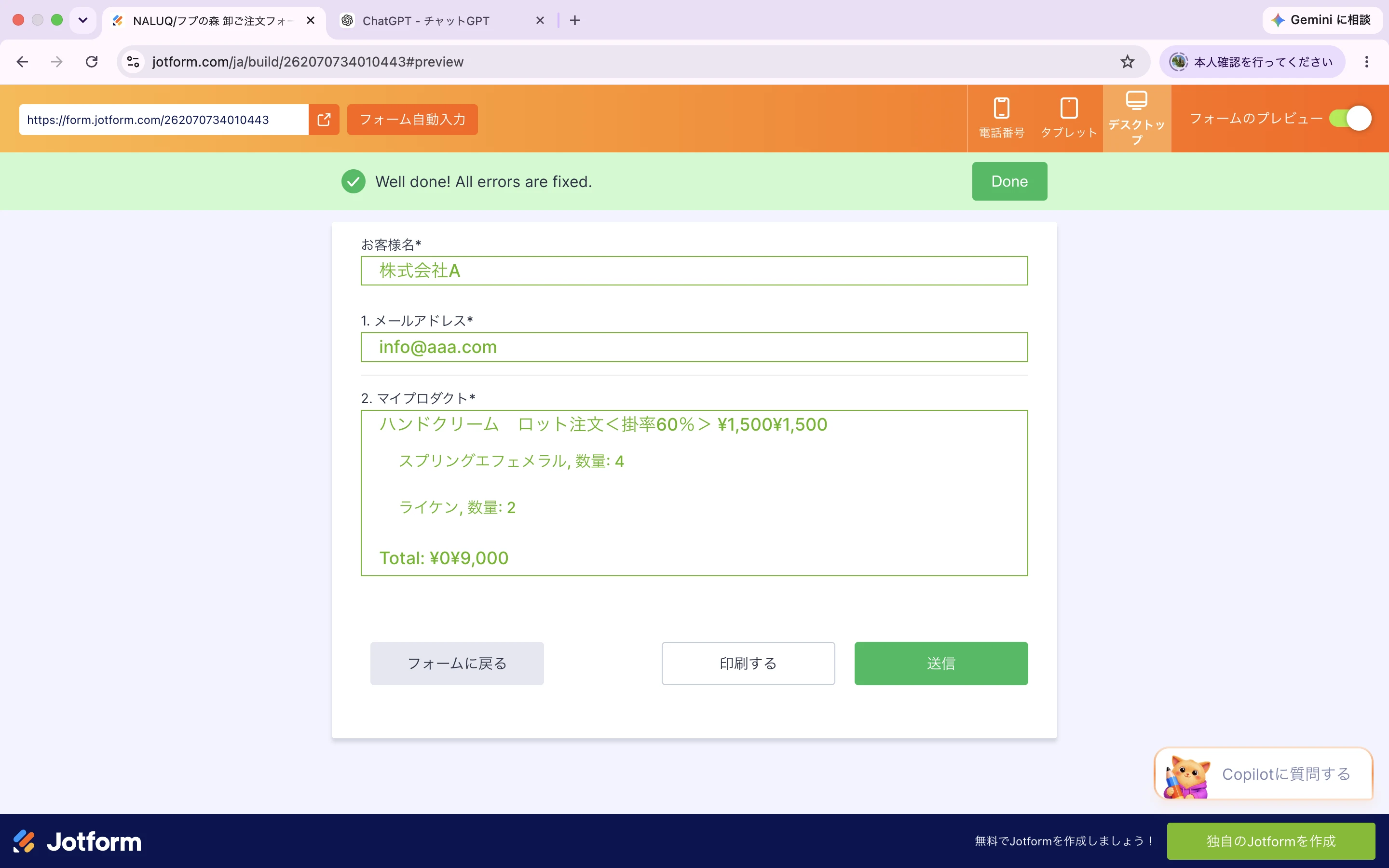
Task: Click the ハンドクリーム product summary line
Action: [x=603, y=424]
